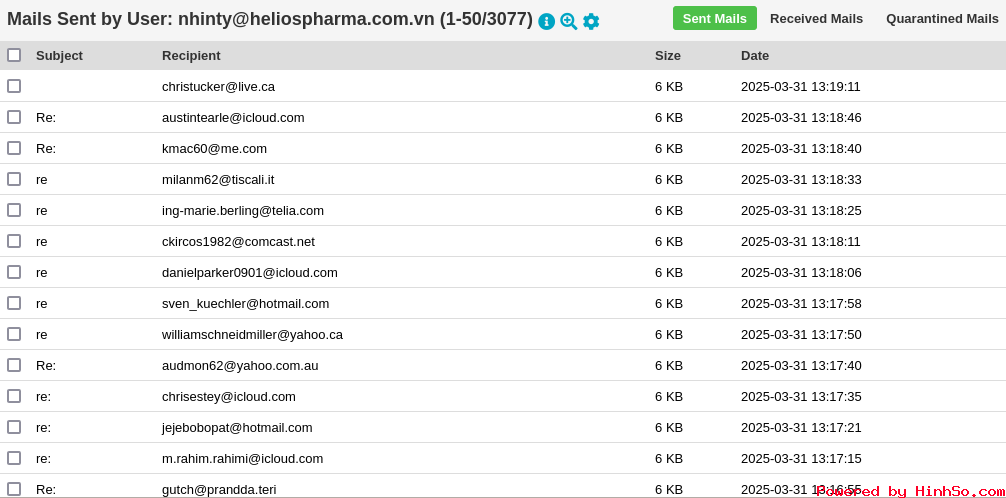
Task: Check the christucker@live.ca mail row
Action: [x=14, y=86]
